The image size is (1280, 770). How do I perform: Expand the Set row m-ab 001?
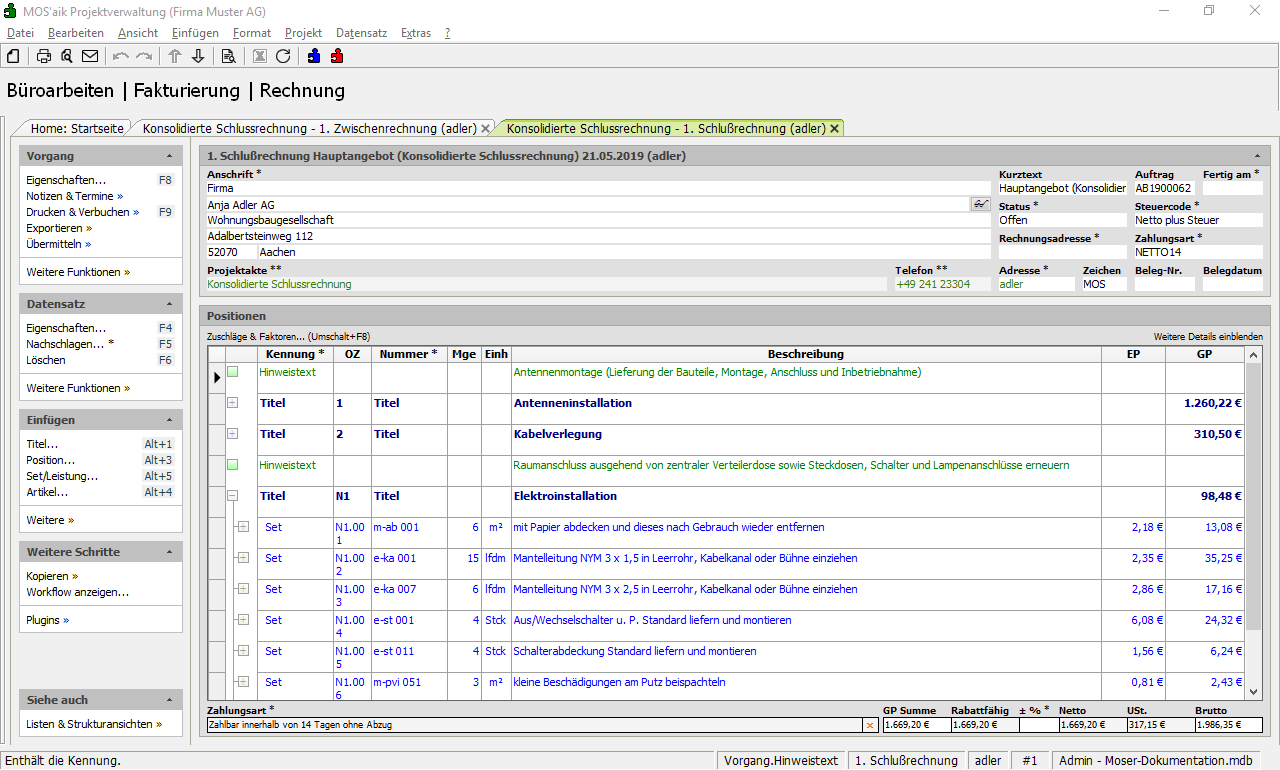click(242, 527)
